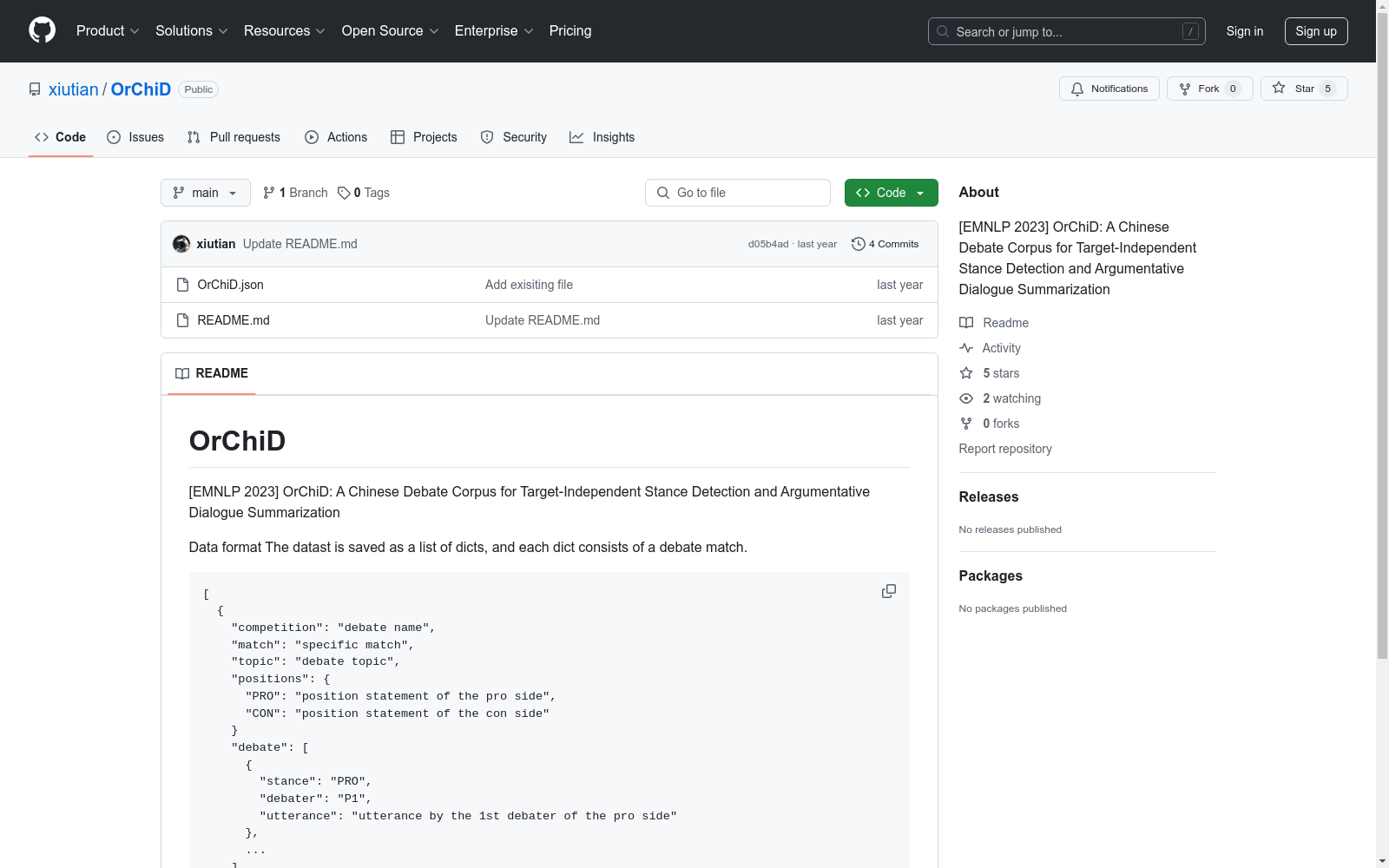Open the Add exisiting file commit
1389x868 pixels.
tap(529, 285)
